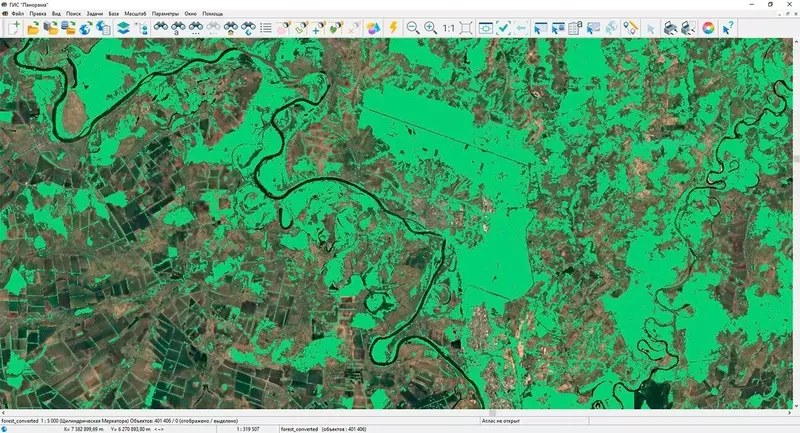
Task: Click the green line drawing tool icon
Action: 301,28
